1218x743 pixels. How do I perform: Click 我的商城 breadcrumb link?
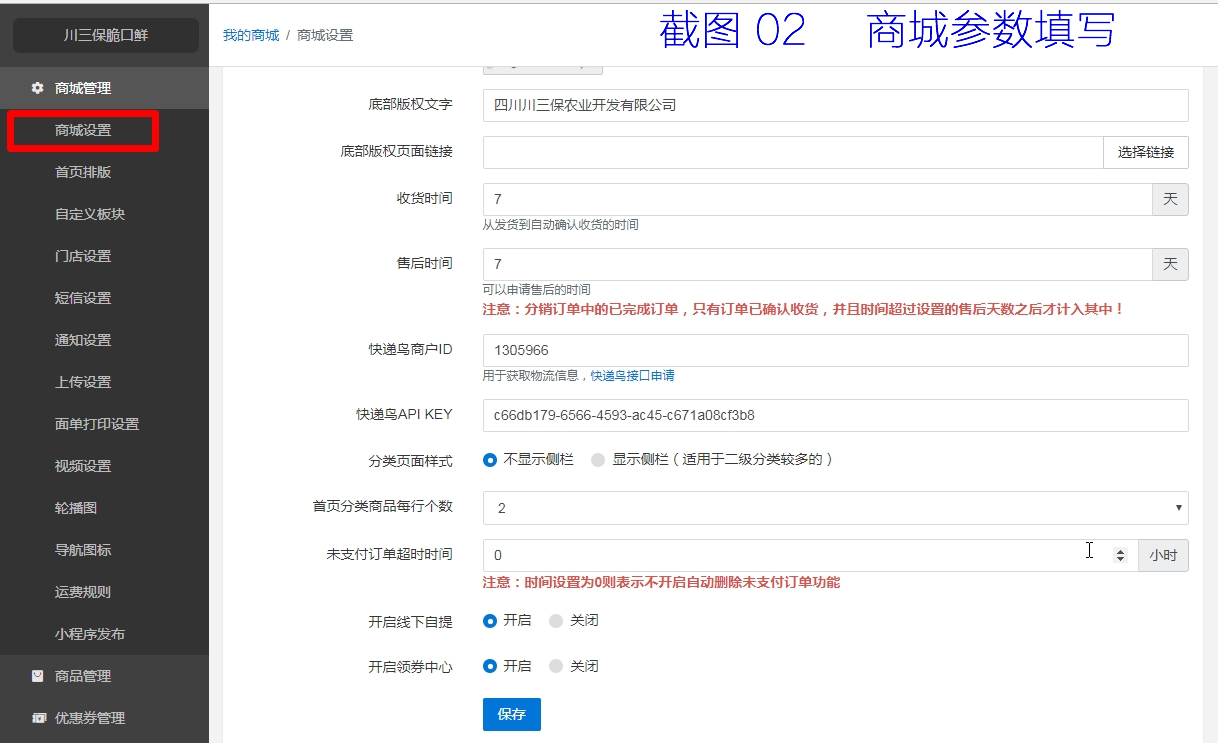click(x=251, y=35)
